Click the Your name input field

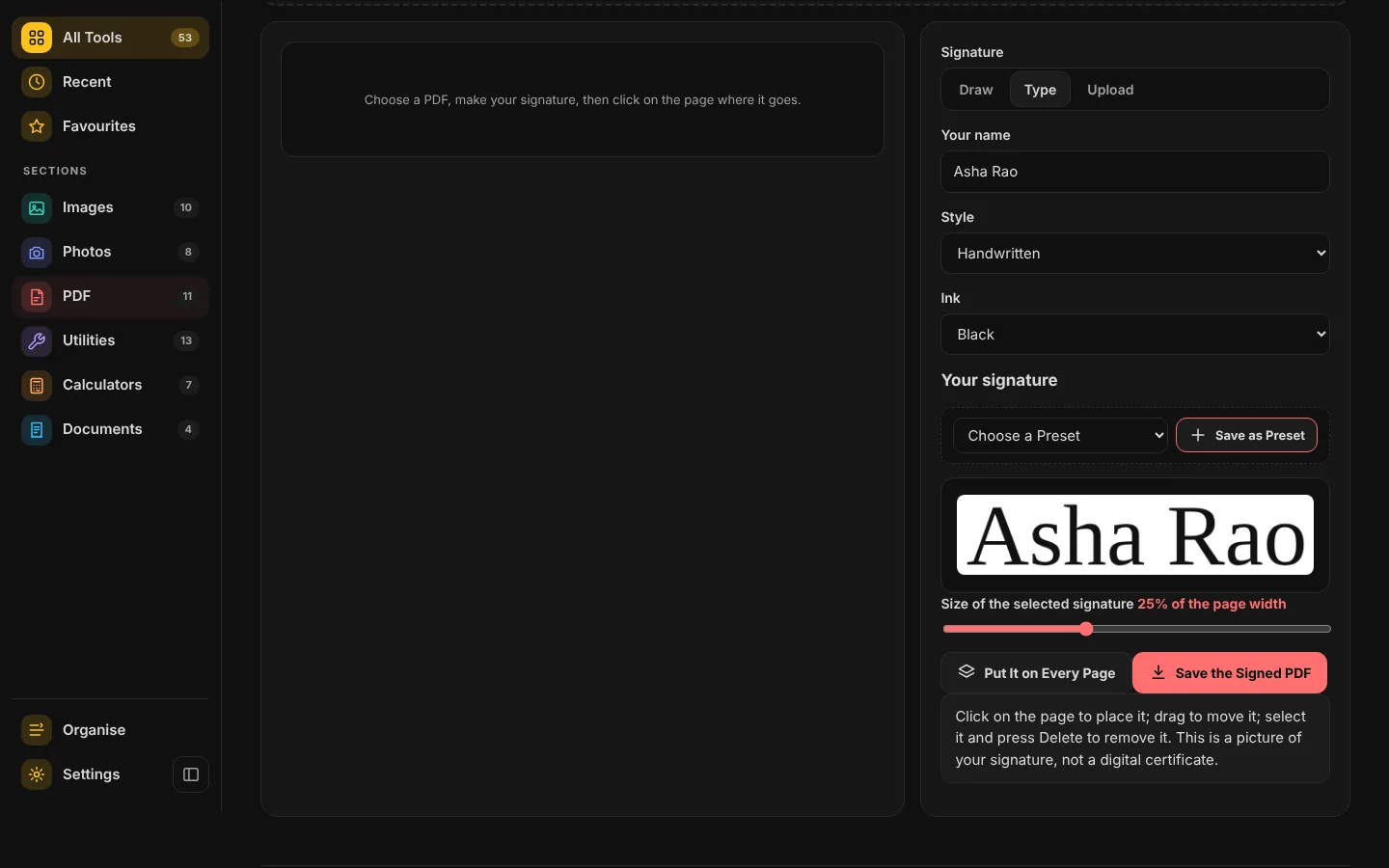[x=1135, y=172]
